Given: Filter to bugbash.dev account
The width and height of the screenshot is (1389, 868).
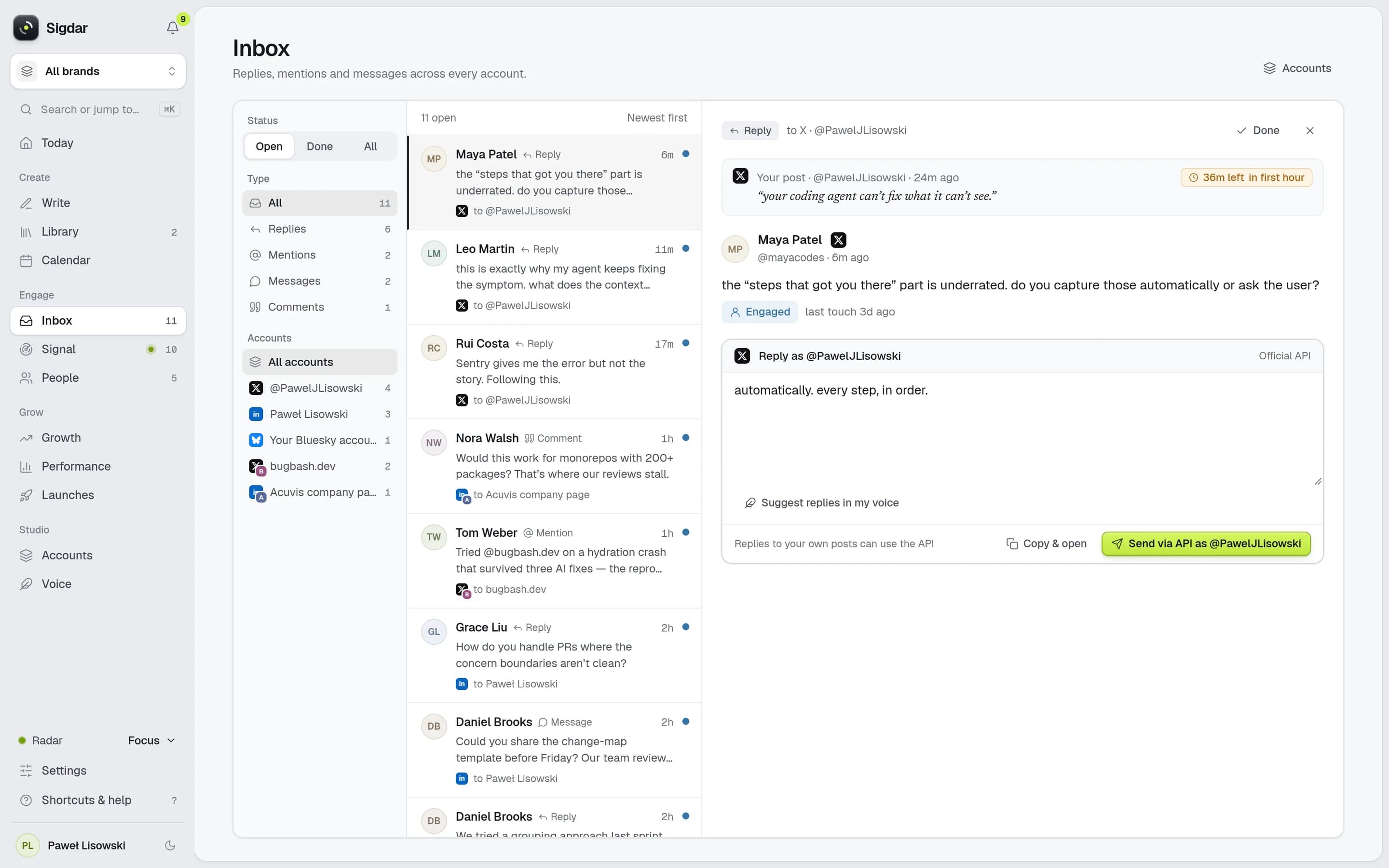Looking at the screenshot, I should point(320,466).
